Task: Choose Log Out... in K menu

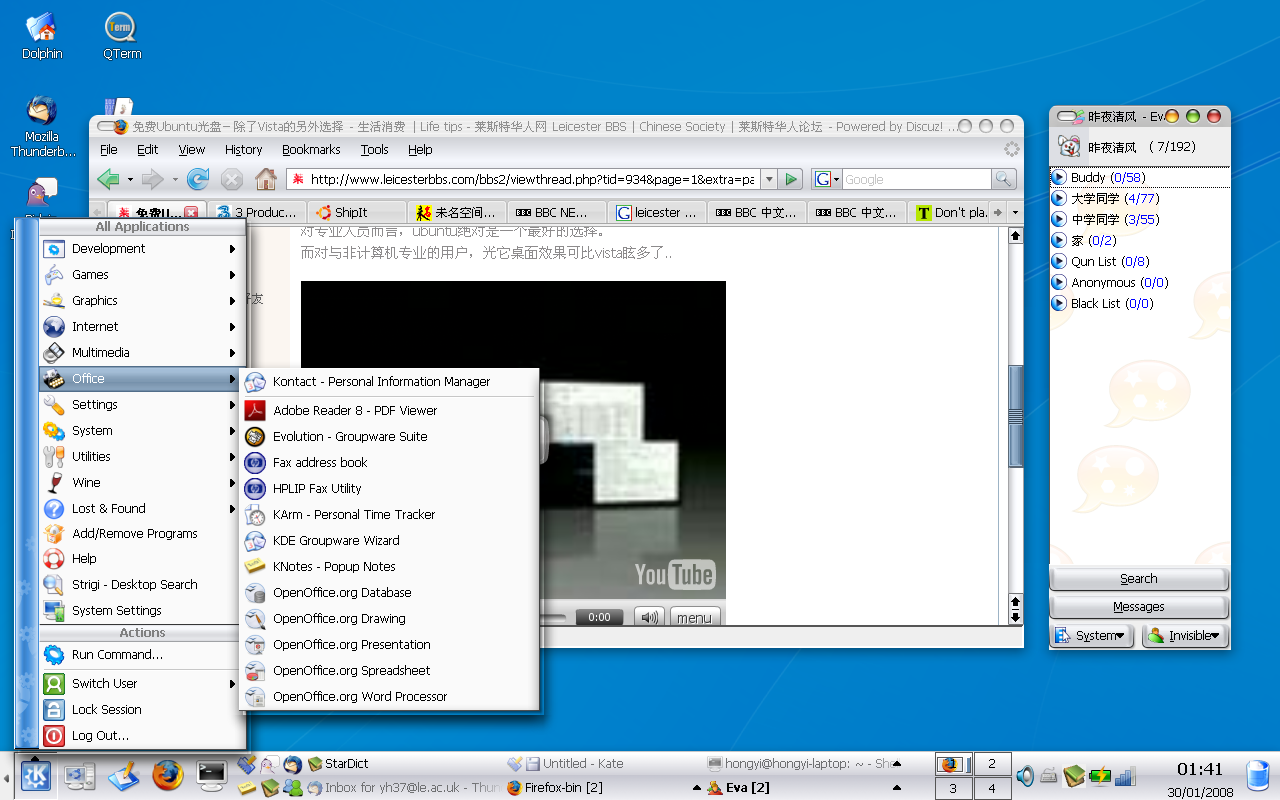Action: [x=140, y=735]
